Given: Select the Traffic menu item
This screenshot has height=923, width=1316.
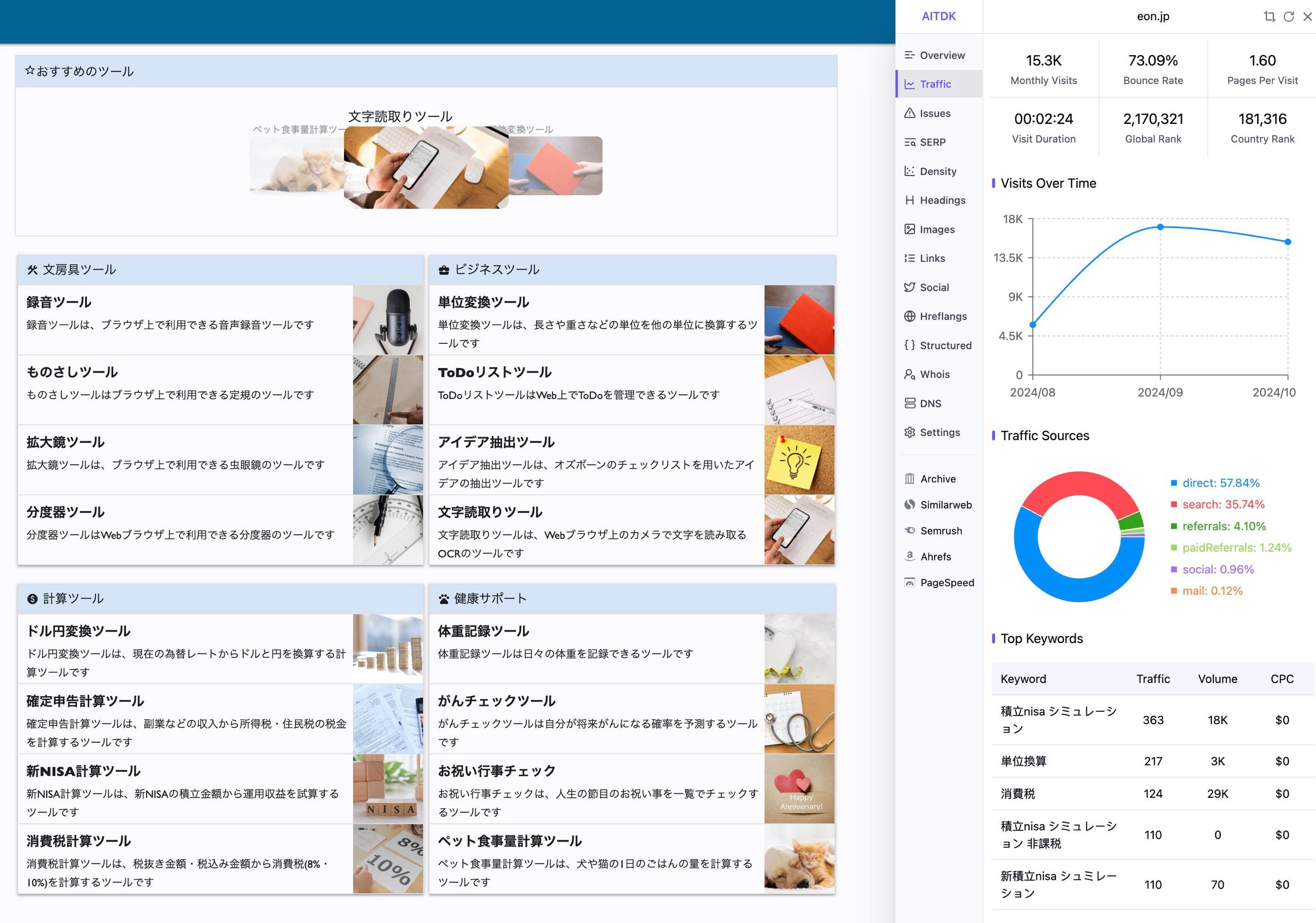Looking at the screenshot, I should [939, 84].
